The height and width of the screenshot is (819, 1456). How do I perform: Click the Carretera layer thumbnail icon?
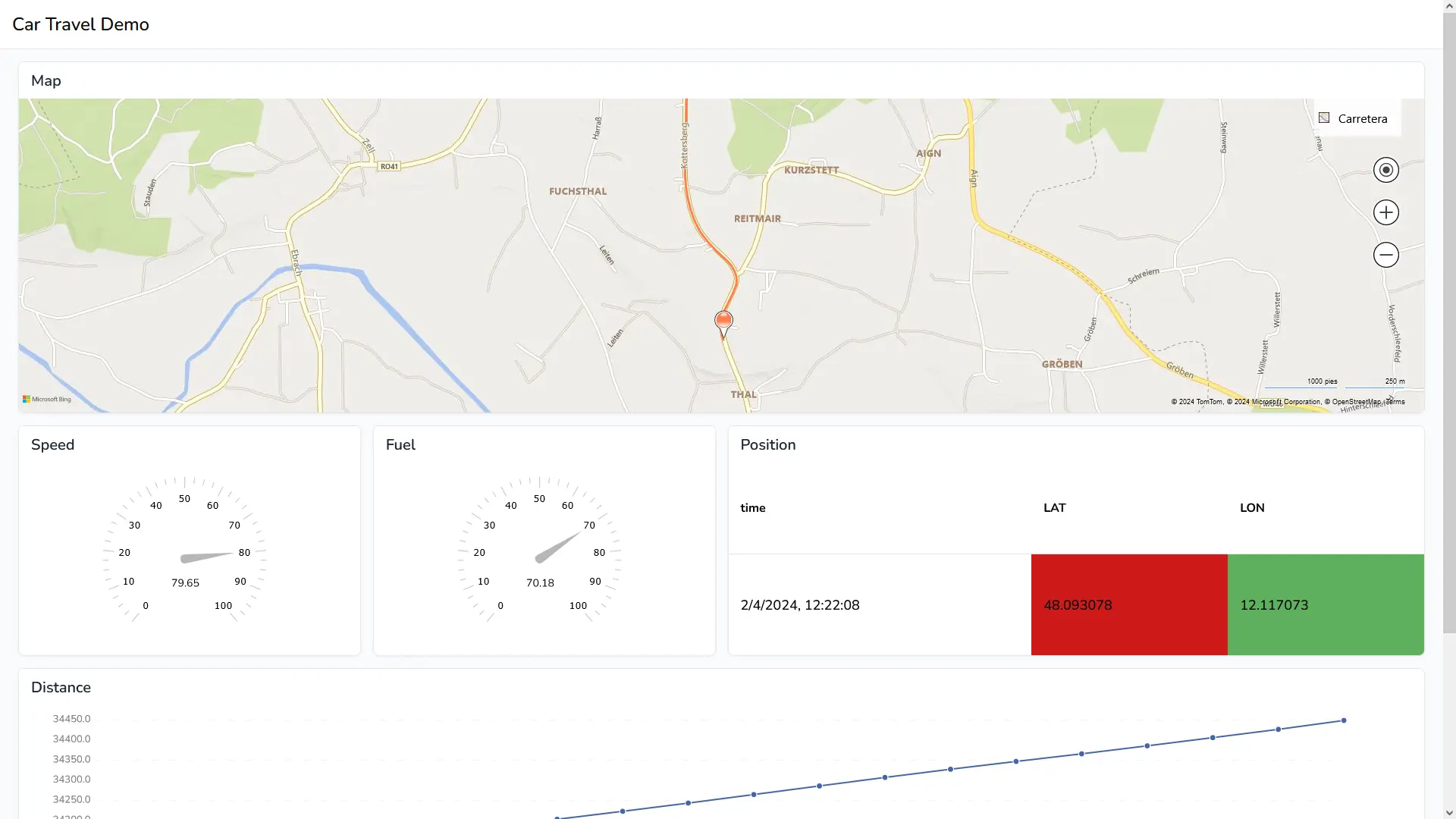tap(1324, 118)
